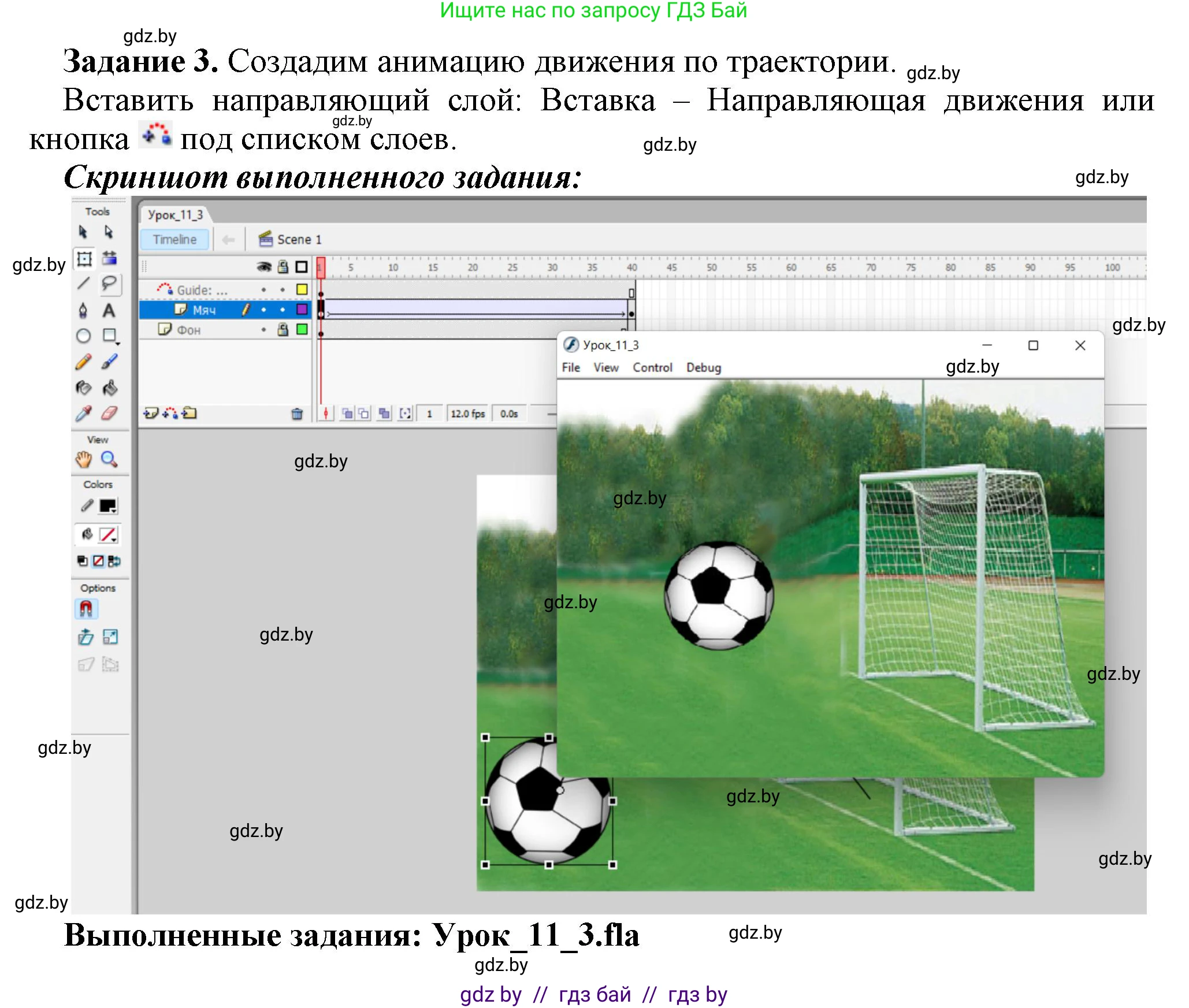Toggle lock on Фон layer
The height and width of the screenshot is (1008, 1189).
[283, 330]
